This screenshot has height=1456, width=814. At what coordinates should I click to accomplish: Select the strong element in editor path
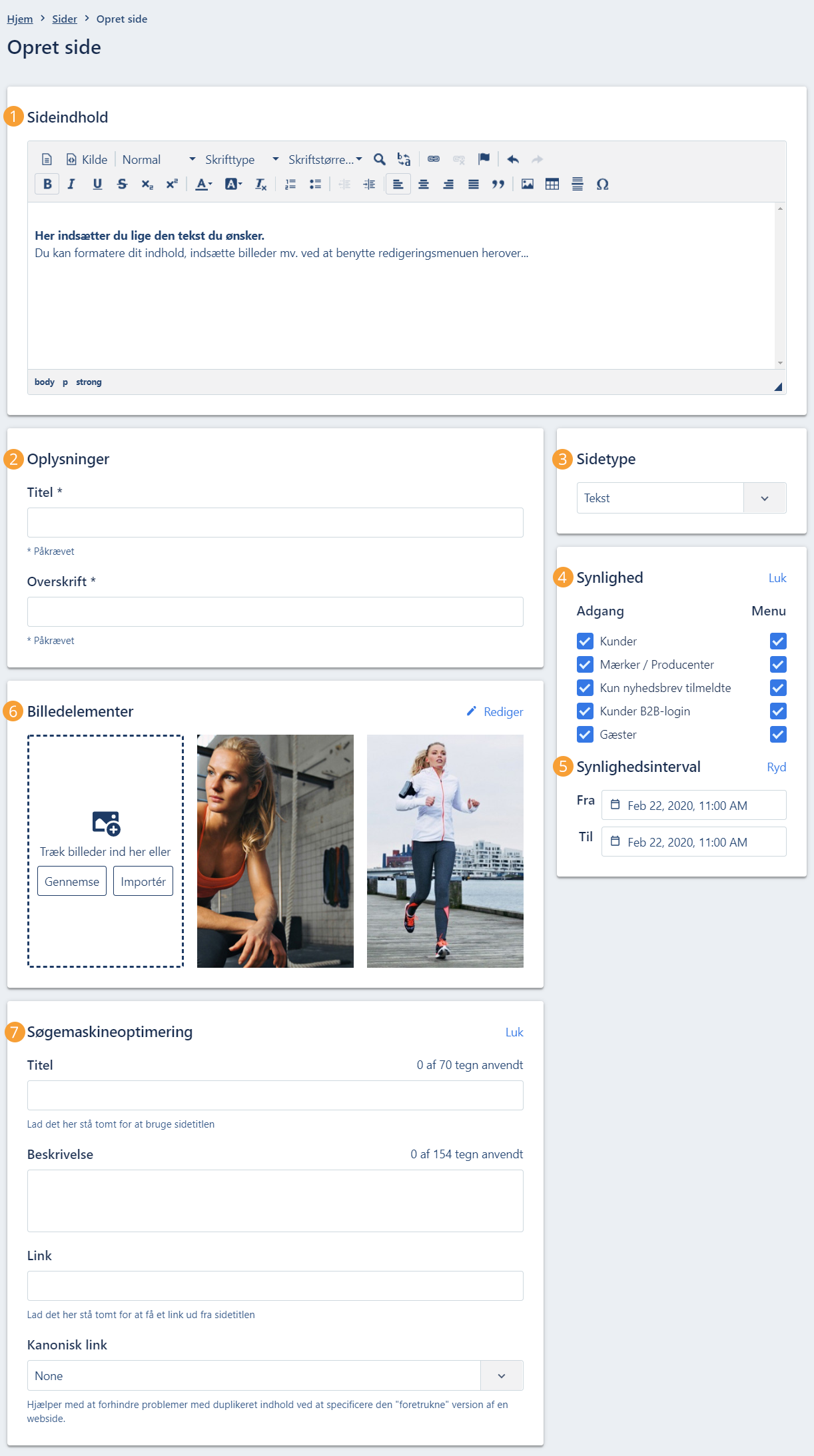[x=89, y=382]
